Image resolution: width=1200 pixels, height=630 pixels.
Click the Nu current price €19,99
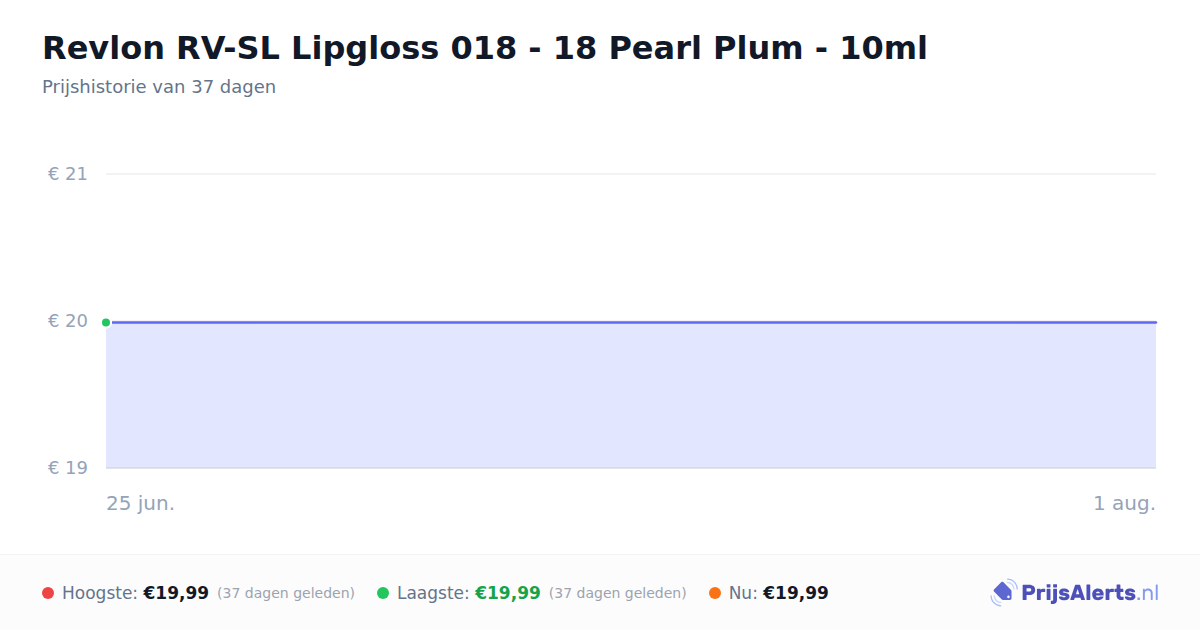tap(796, 593)
